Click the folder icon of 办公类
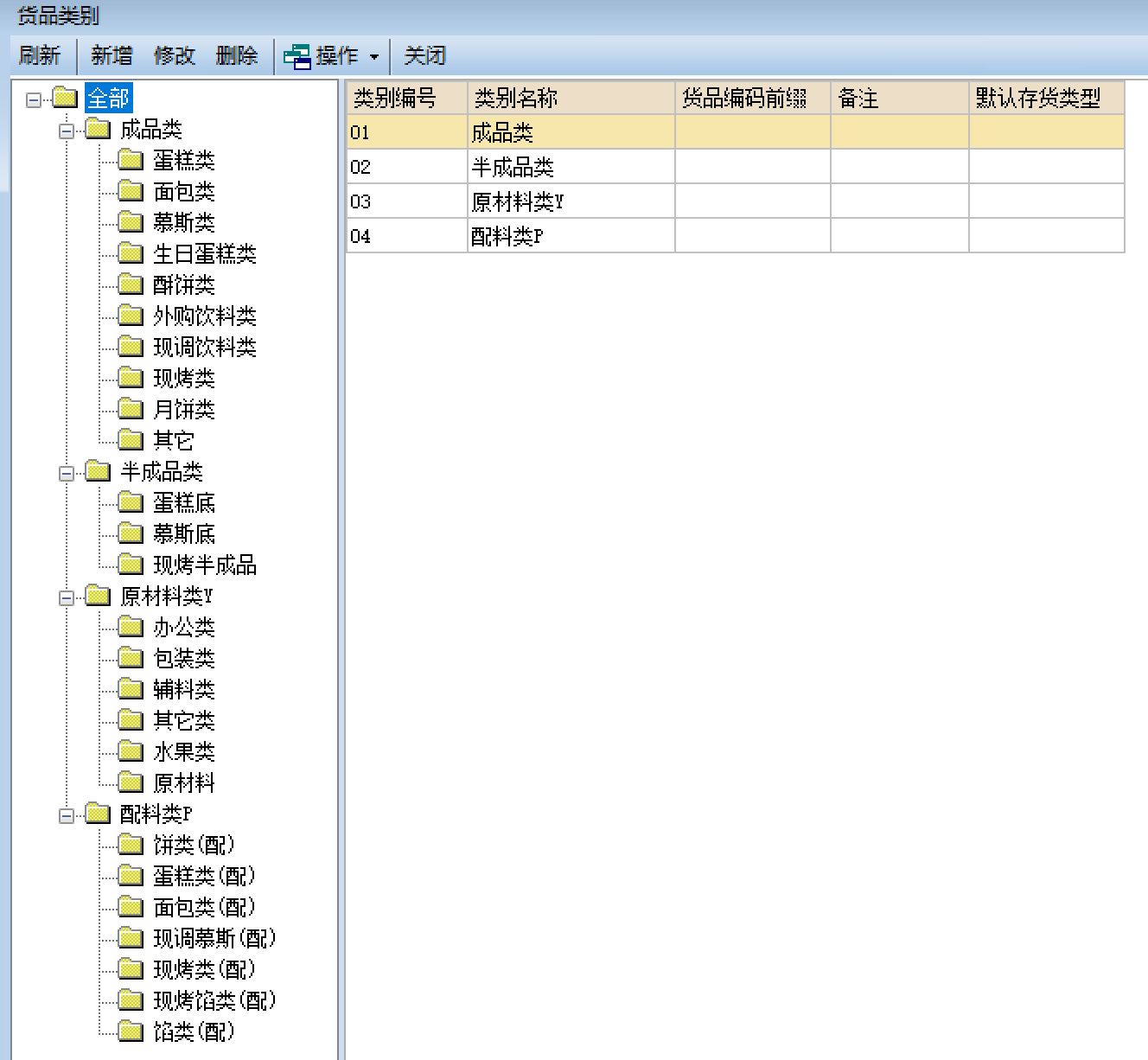1148x1060 pixels. click(x=131, y=627)
